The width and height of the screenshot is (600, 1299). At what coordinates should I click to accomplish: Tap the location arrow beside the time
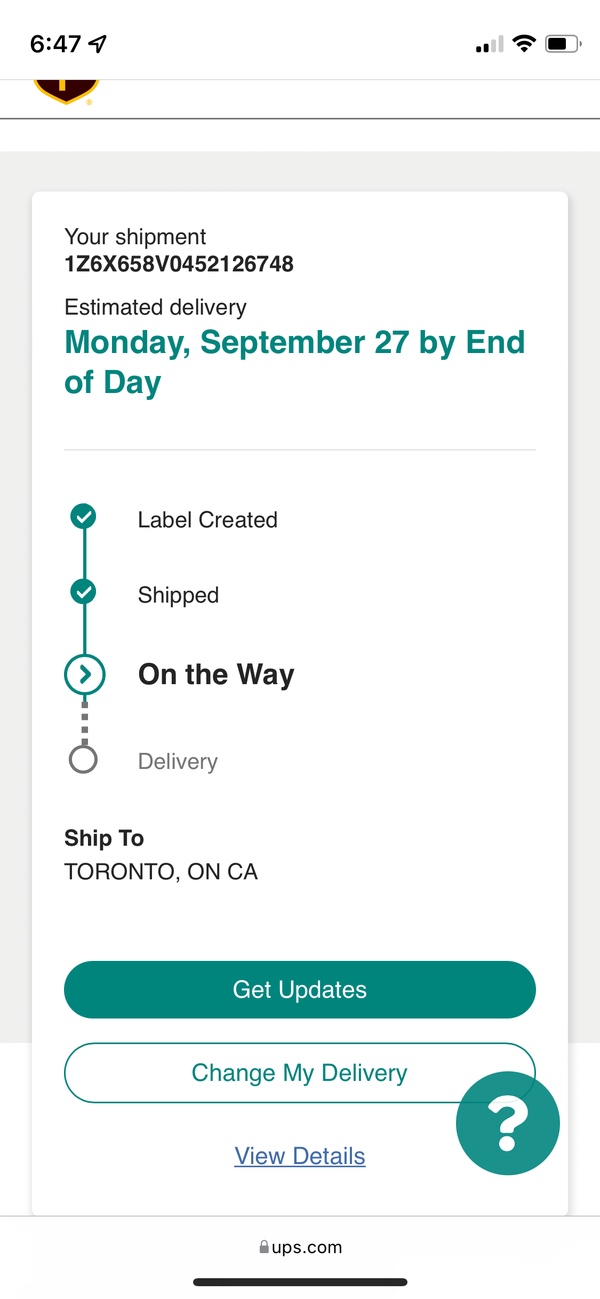pyautogui.click(x=98, y=44)
